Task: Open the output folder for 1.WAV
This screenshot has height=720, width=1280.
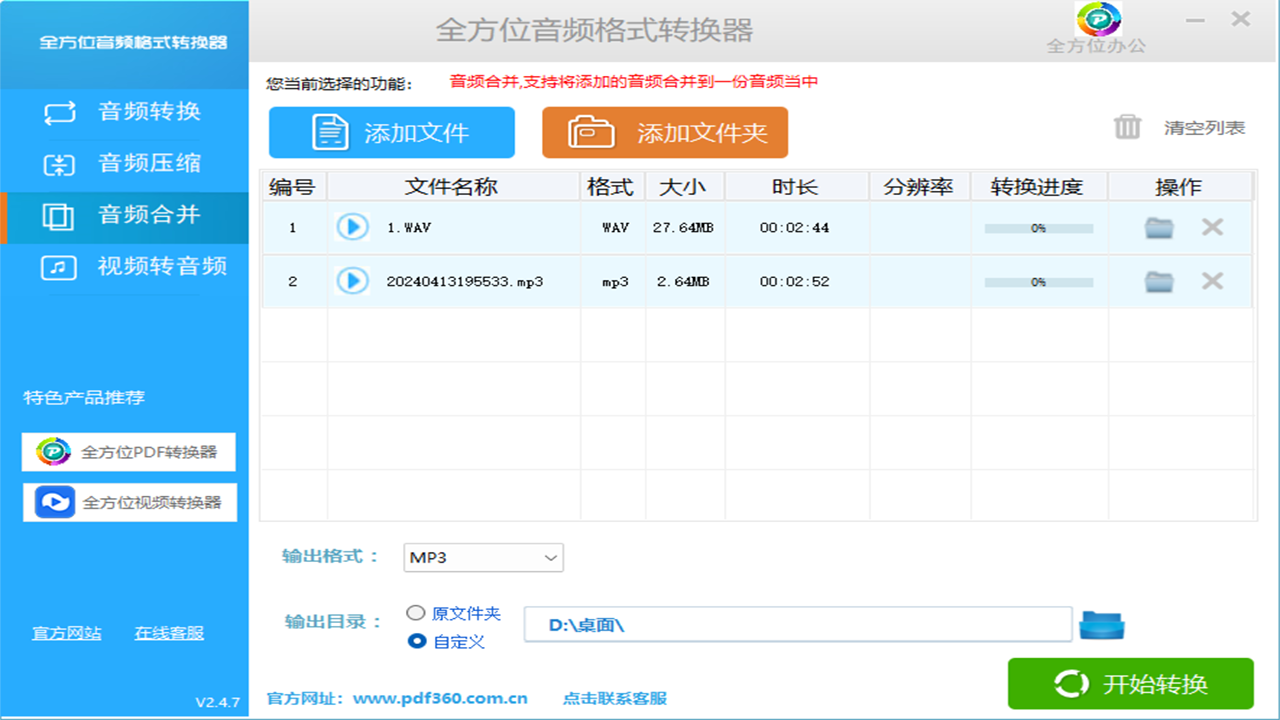Action: point(1159,228)
